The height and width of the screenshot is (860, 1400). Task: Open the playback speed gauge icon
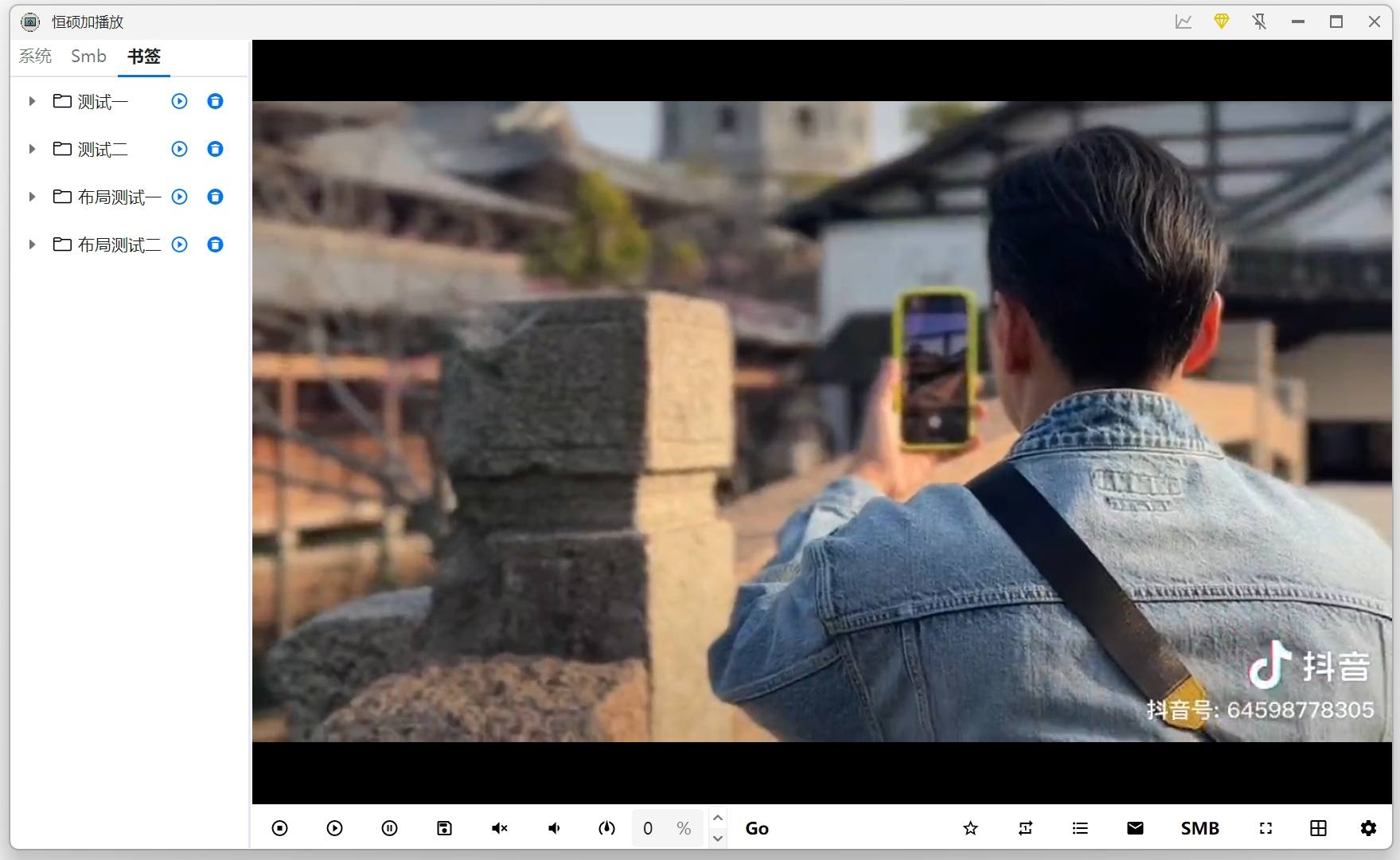pos(606,828)
